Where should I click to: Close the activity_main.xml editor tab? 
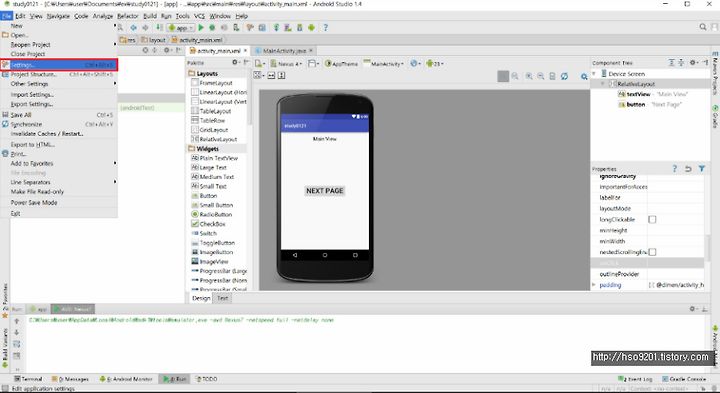246,51
